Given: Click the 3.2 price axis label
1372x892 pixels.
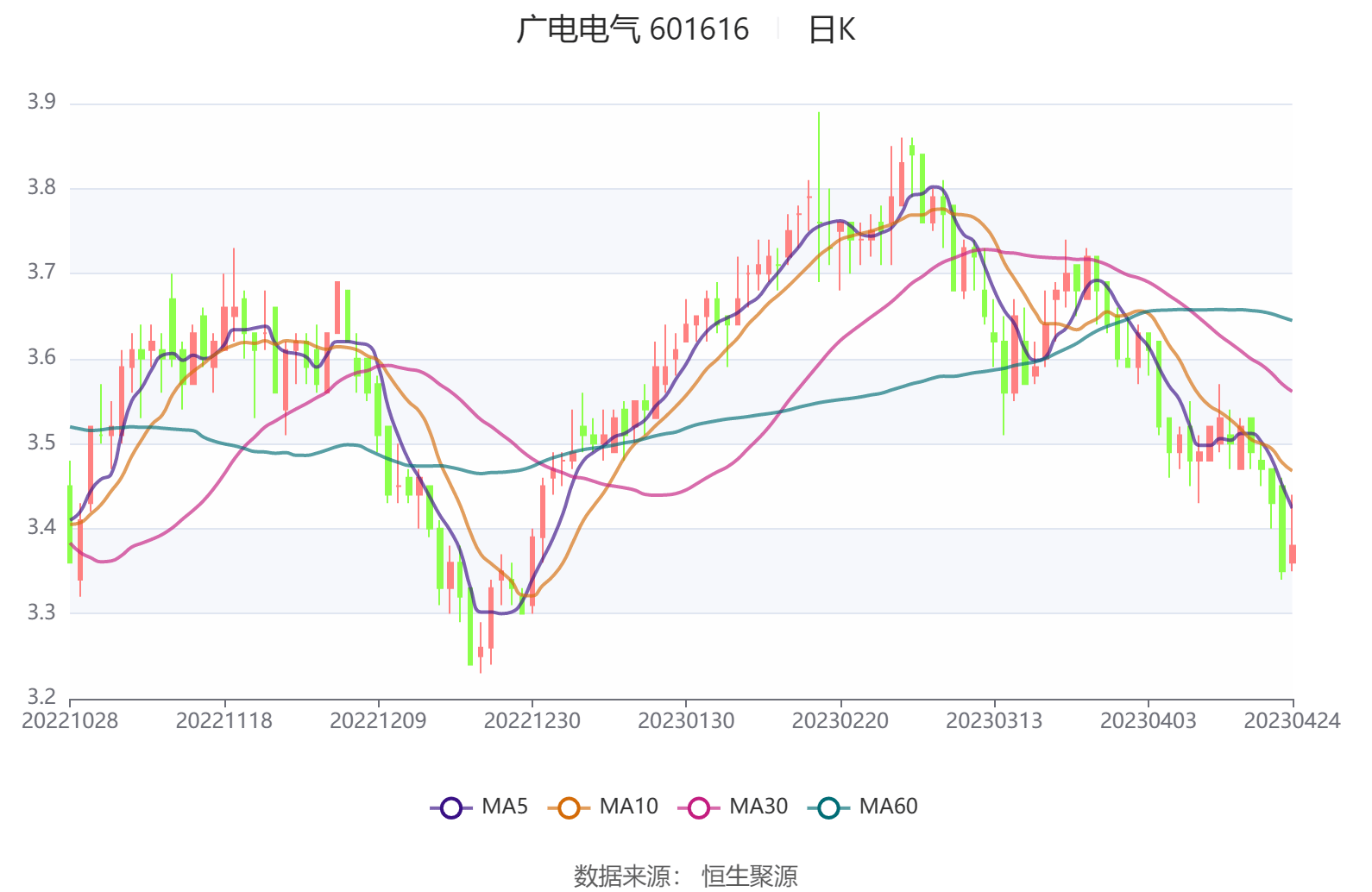Looking at the screenshot, I should 41,697.
